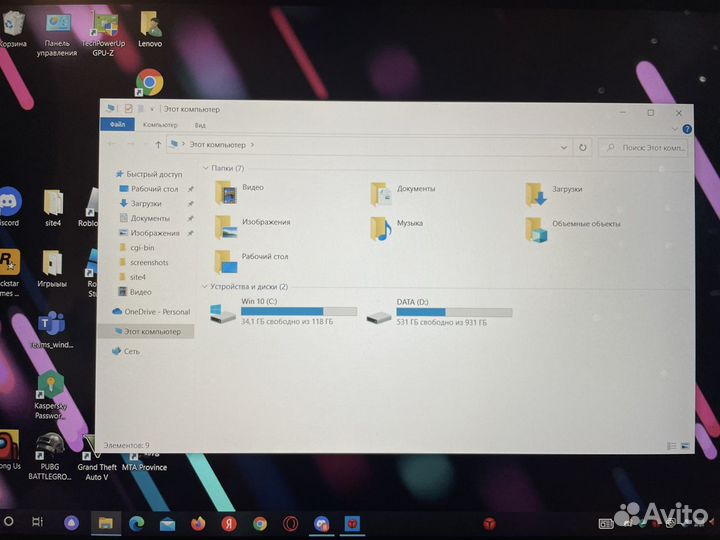Click D: drive usage bar
The height and width of the screenshot is (540, 720).
click(454, 313)
